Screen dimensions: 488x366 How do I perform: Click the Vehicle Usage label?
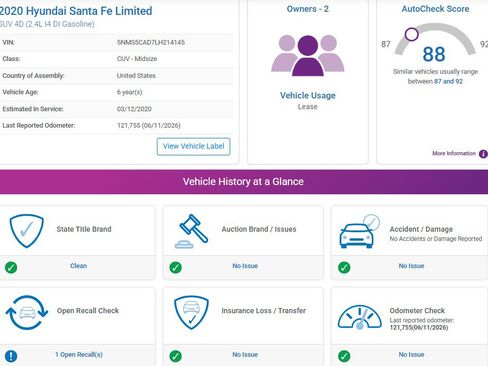coord(308,95)
